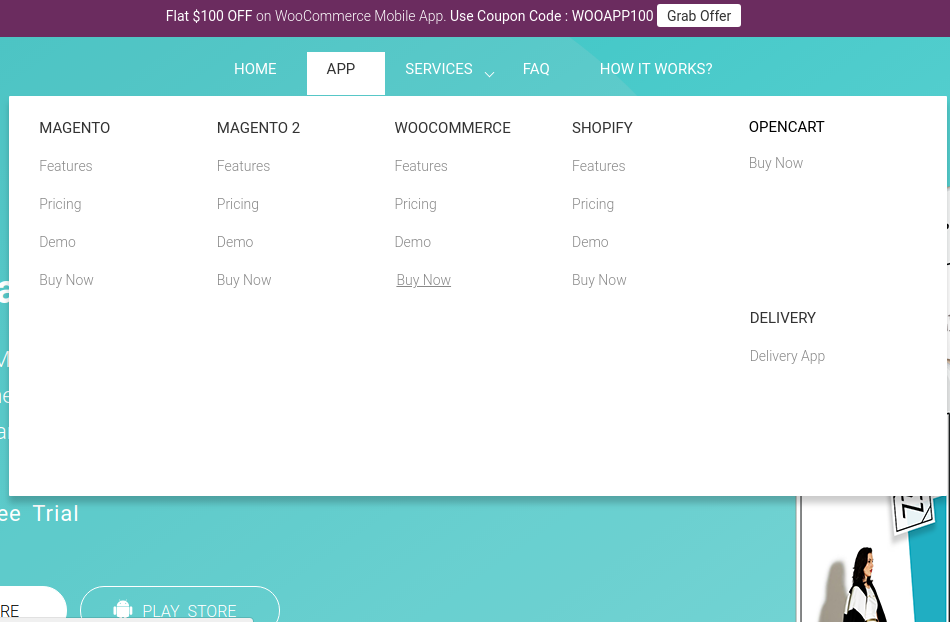Go to the FAQ page
Viewport: 950px width, 622px height.
(x=536, y=69)
